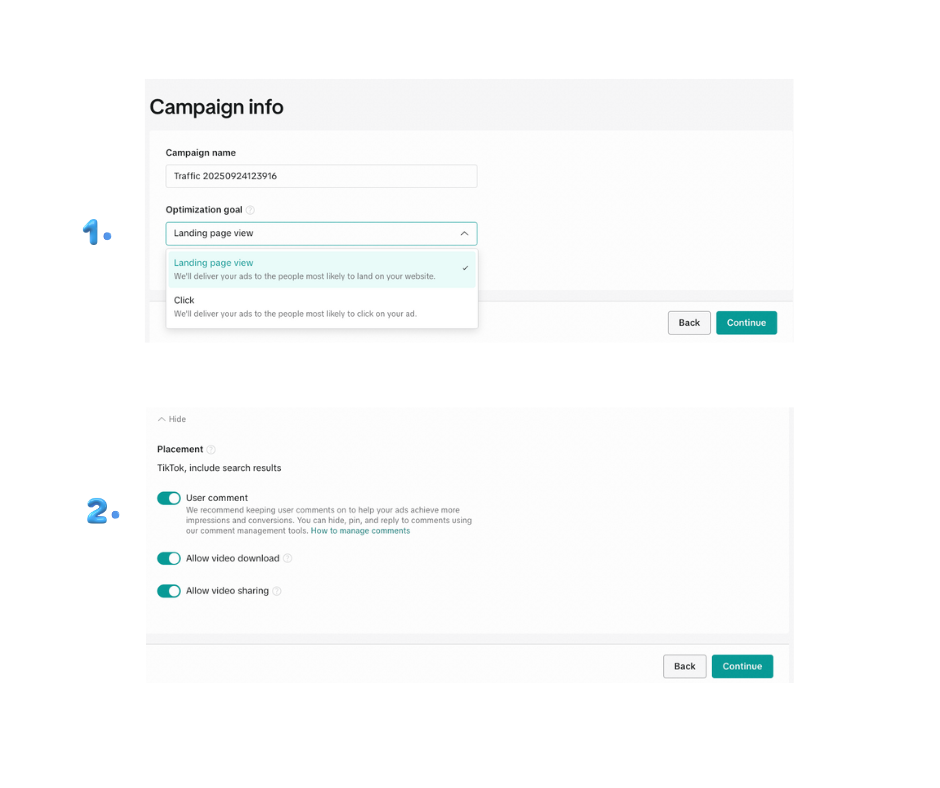
Task: Open the Allow video download info icon
Action: 288,558
